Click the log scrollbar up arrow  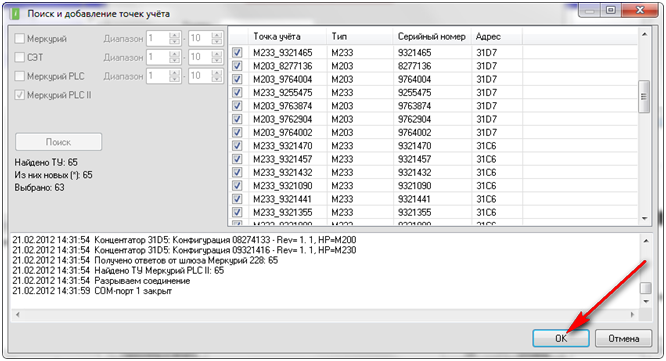646,241
